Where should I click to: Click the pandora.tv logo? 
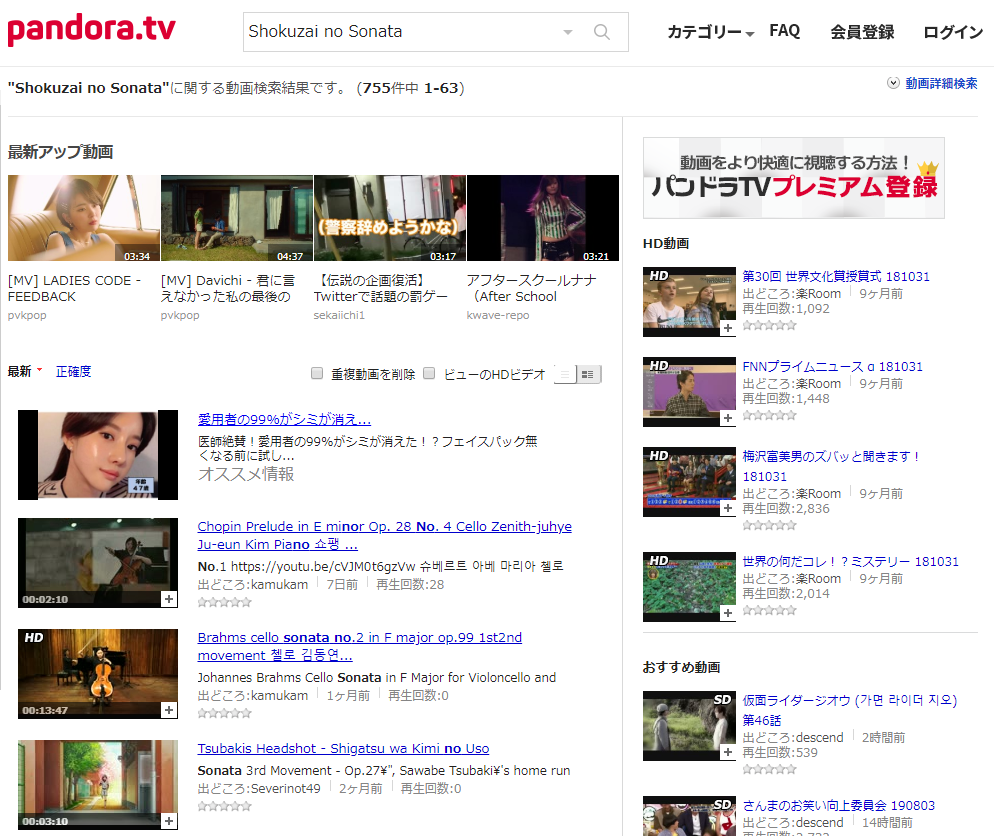coord(91,29)
